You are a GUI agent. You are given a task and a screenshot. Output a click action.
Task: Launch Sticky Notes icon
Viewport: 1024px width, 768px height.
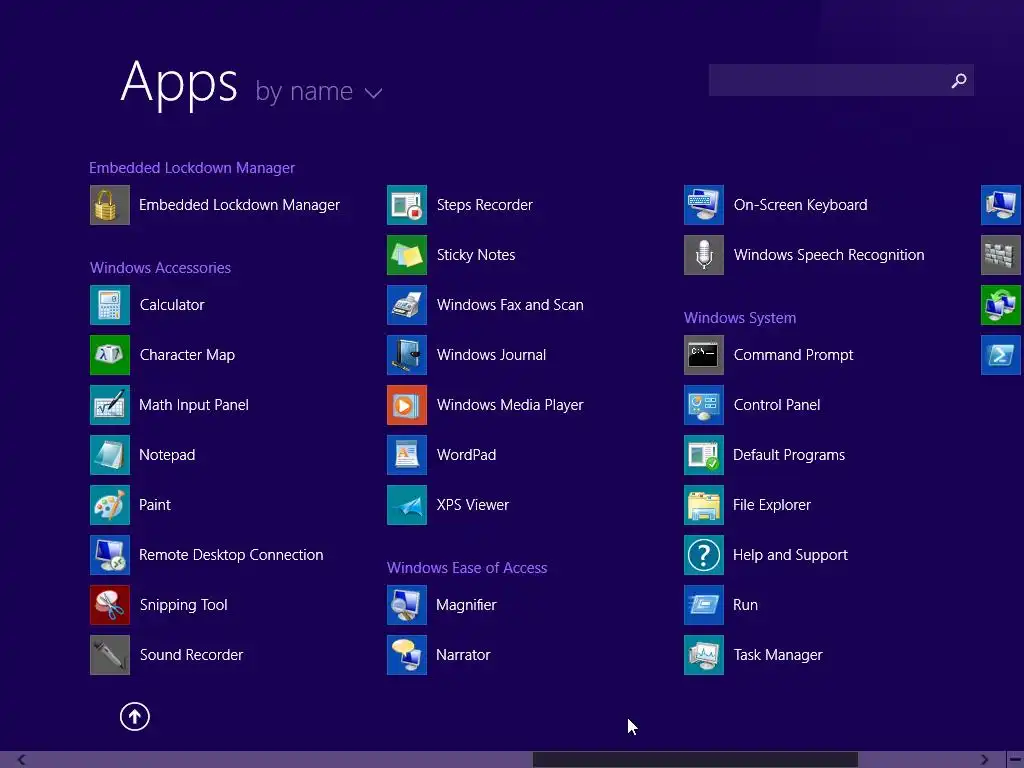(407, 255)
